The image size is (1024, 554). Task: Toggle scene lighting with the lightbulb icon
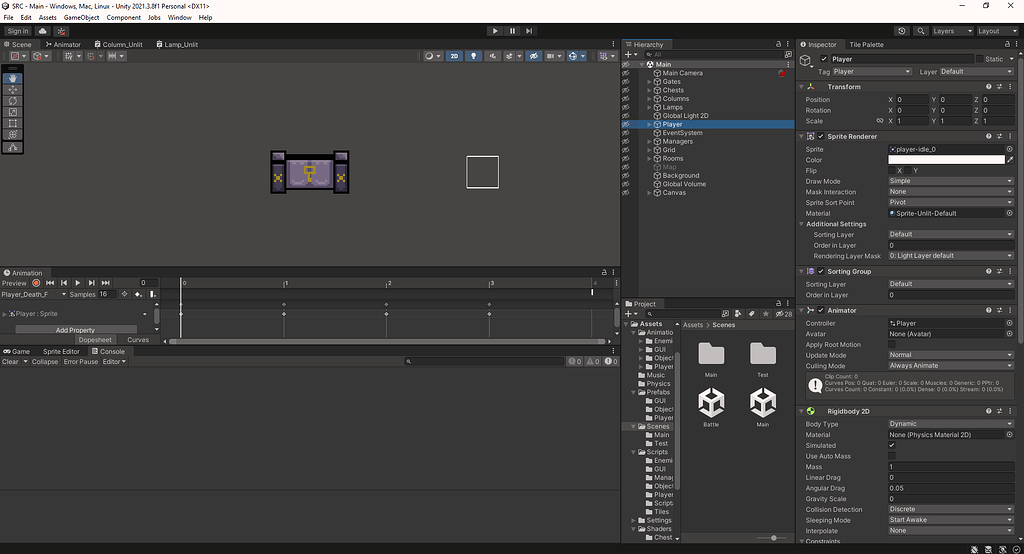point(473,56)
